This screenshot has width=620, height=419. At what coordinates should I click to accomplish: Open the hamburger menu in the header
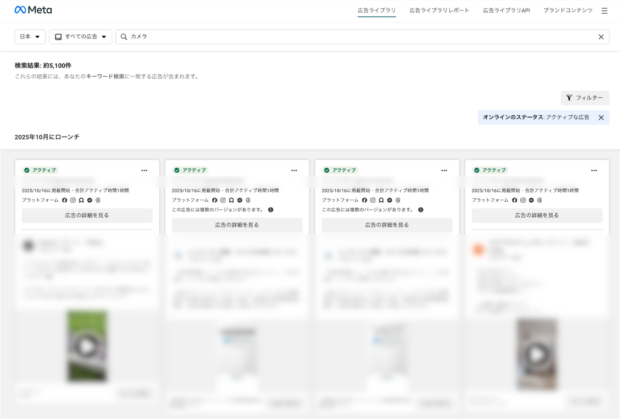604,11
